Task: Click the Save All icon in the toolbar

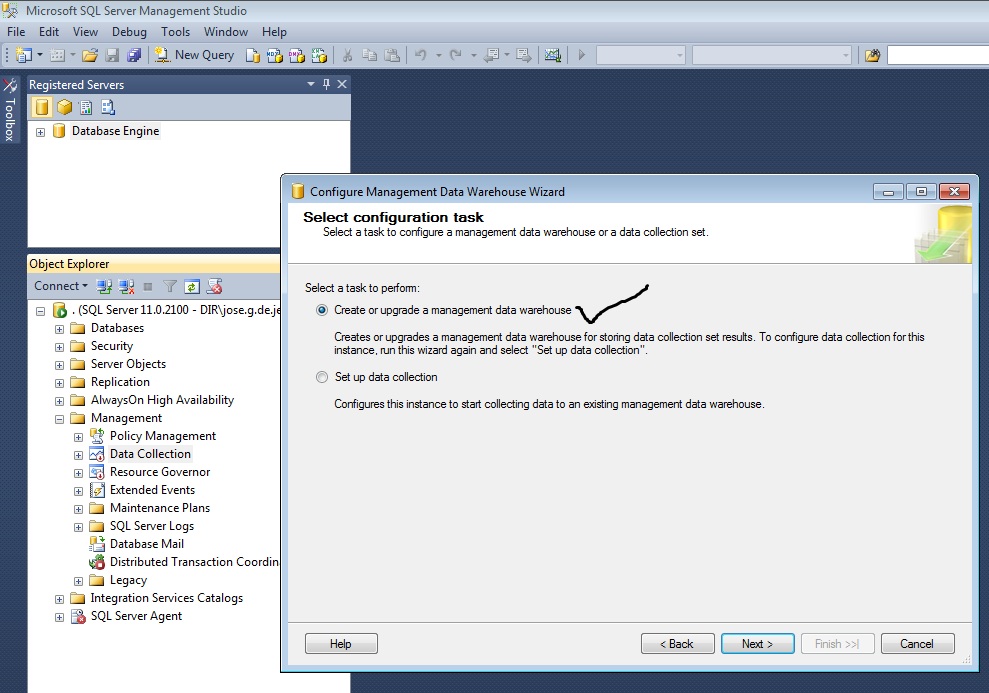Action: point(134,55)
